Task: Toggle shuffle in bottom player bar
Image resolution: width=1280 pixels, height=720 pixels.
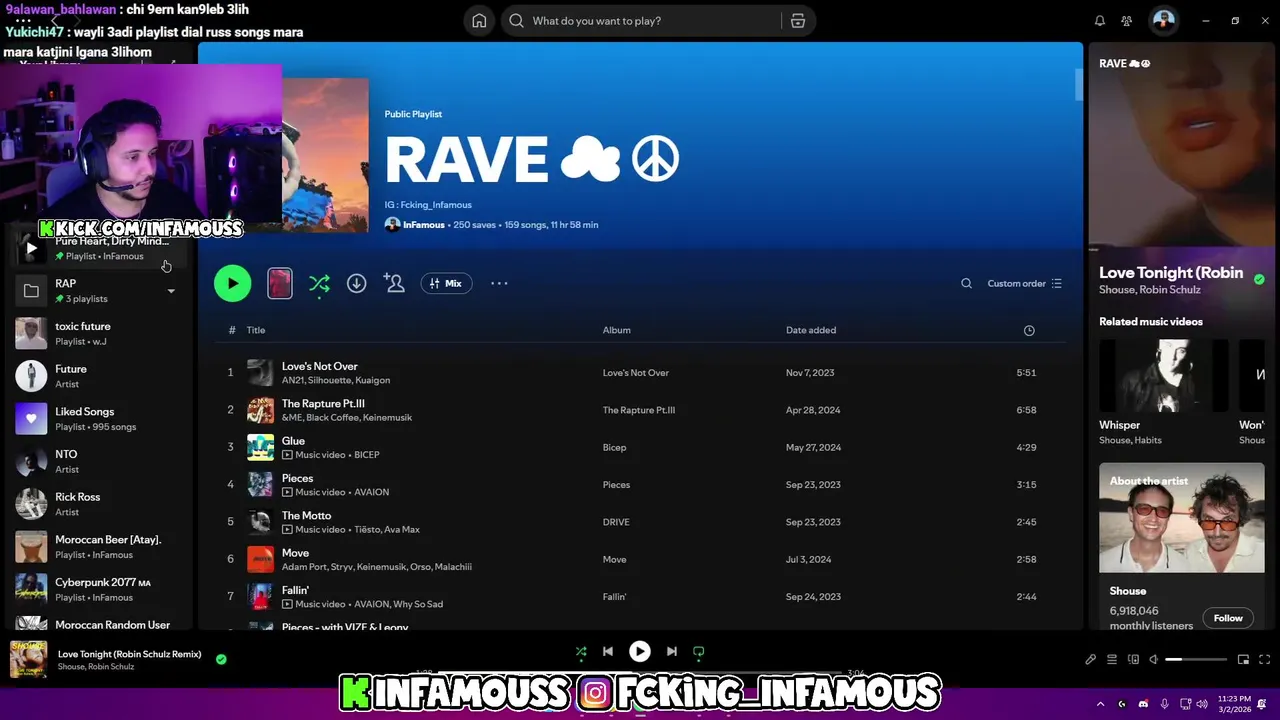Action: click(581, 652)
